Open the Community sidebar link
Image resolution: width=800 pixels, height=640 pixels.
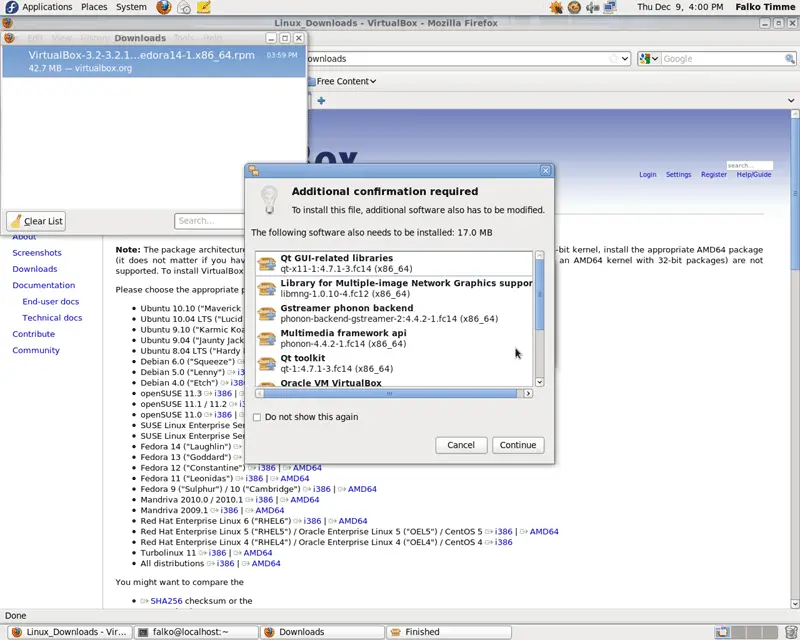coord(36,350)
